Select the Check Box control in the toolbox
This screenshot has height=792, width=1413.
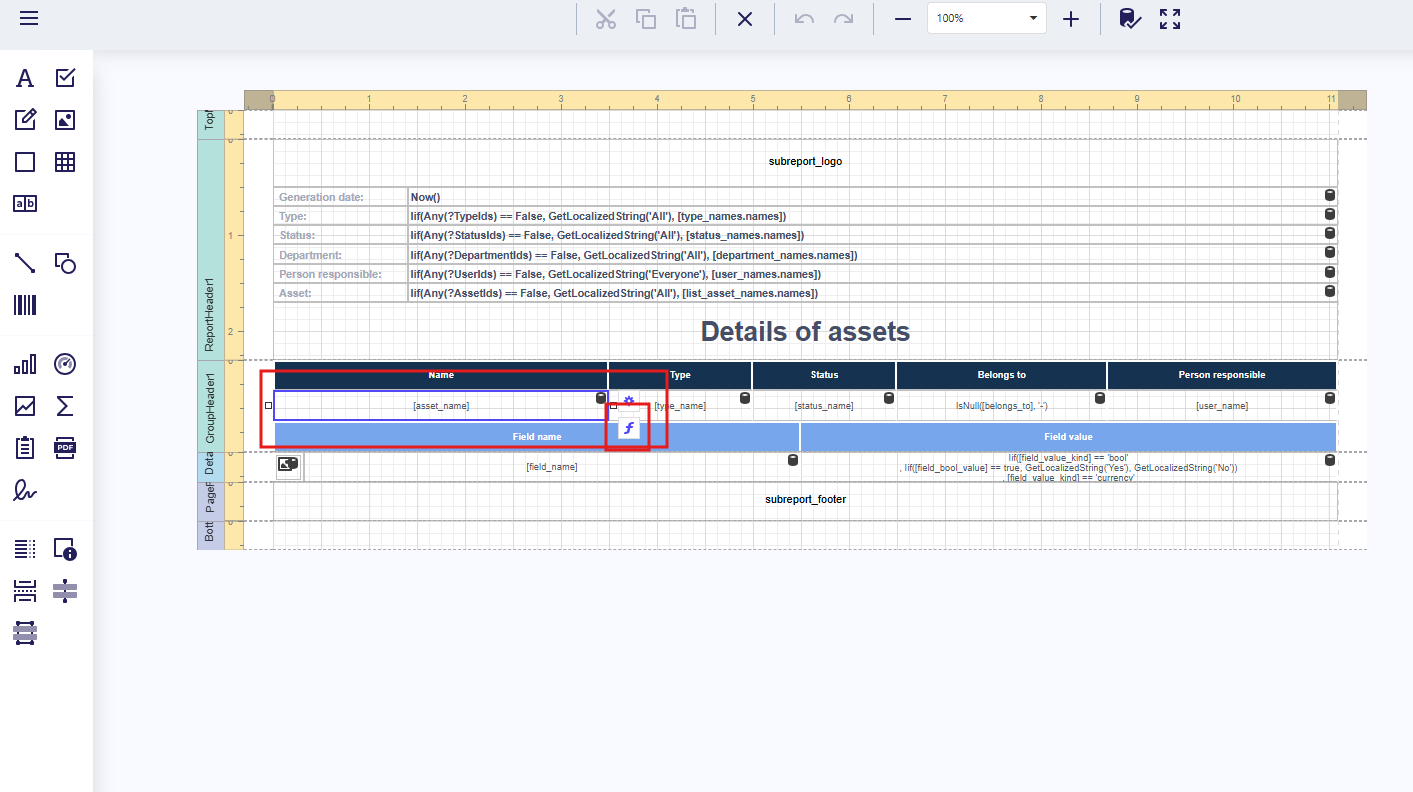pyautogui.click(x=65, y=78)
